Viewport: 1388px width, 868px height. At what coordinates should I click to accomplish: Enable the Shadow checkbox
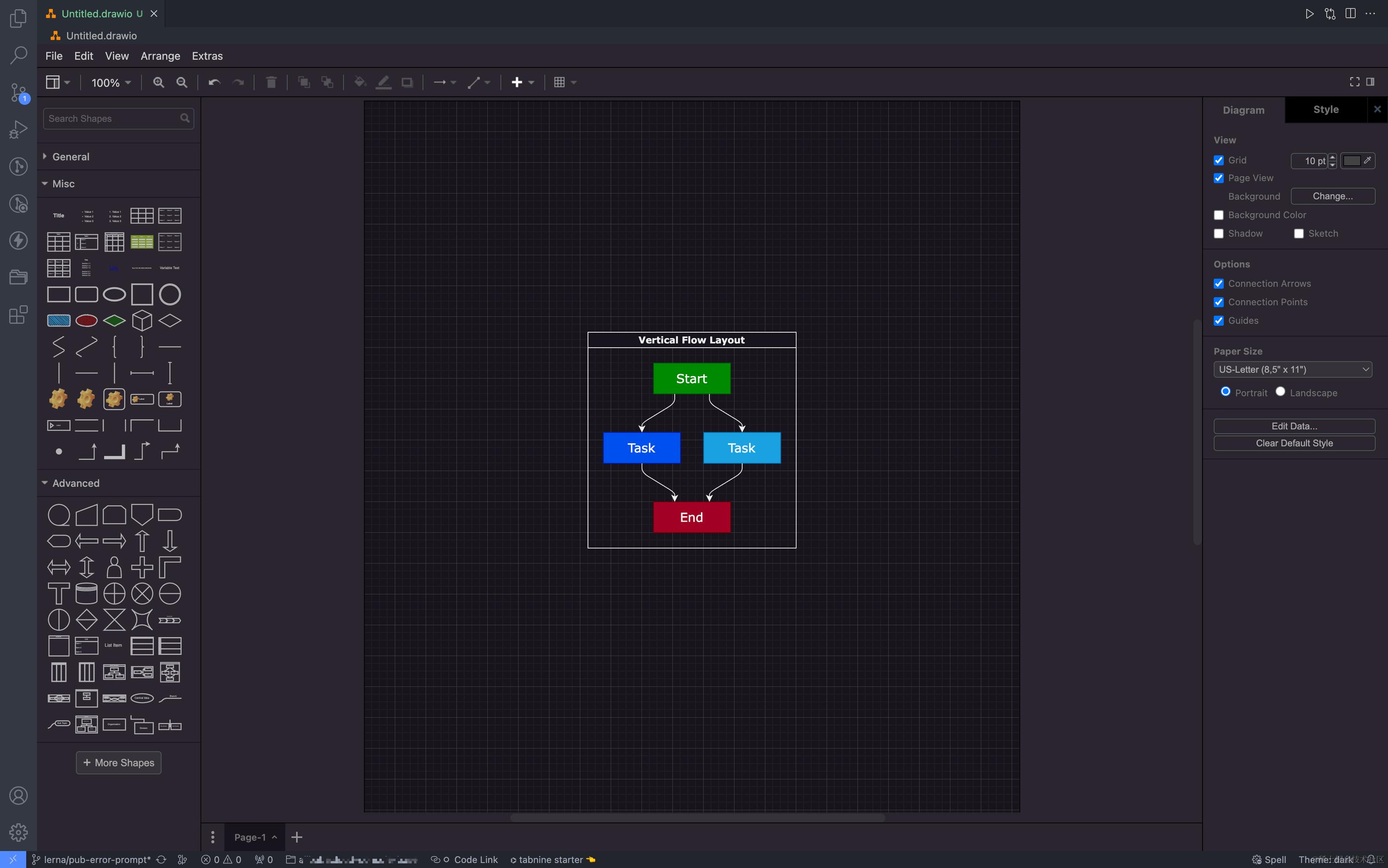pyautogui.click(x=1219, y=234)
